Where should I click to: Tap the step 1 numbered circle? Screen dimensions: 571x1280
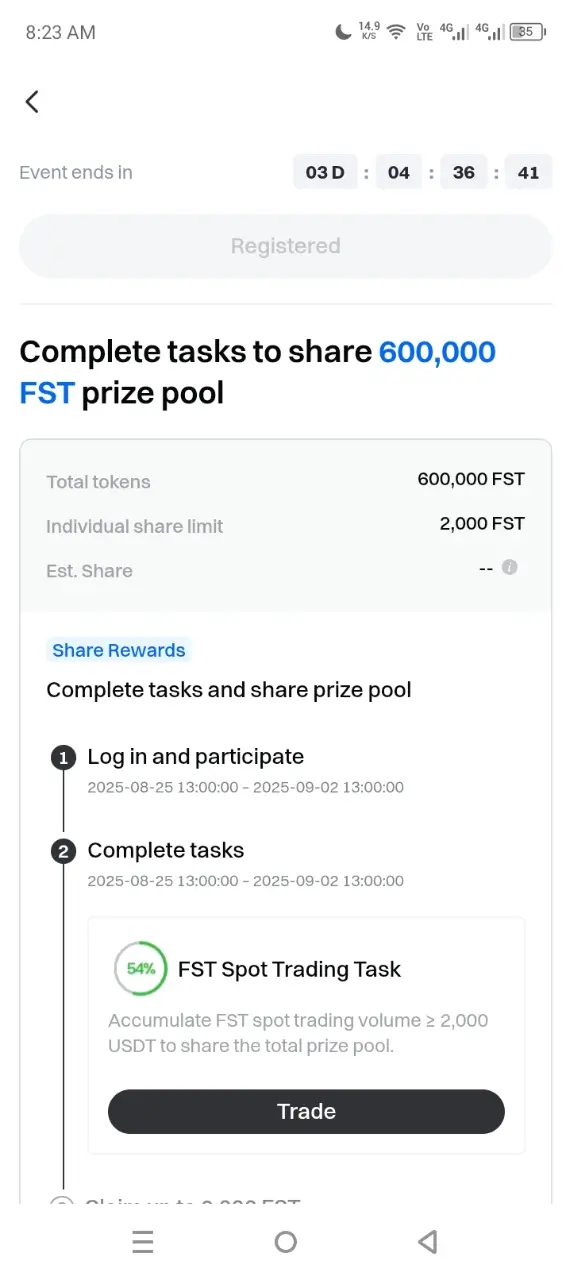pos(63,758)
